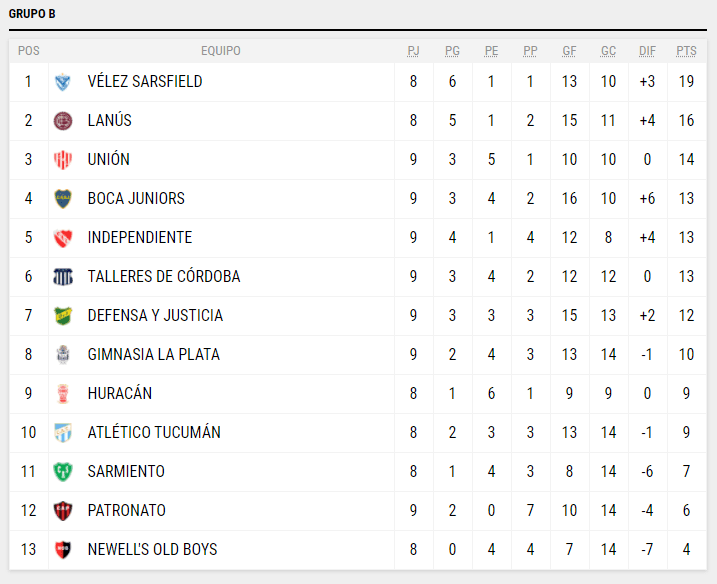Select the Grupo B heading
717x584 pixels.
pyautogui.click(x=32, y=14)
